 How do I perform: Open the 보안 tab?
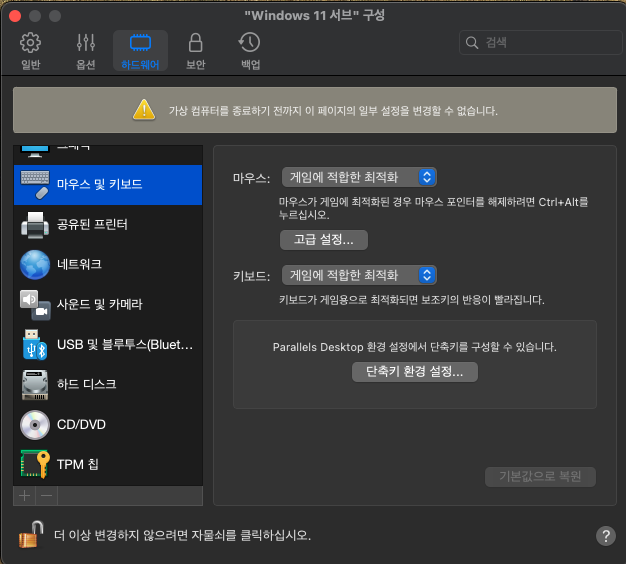point(196,51)
